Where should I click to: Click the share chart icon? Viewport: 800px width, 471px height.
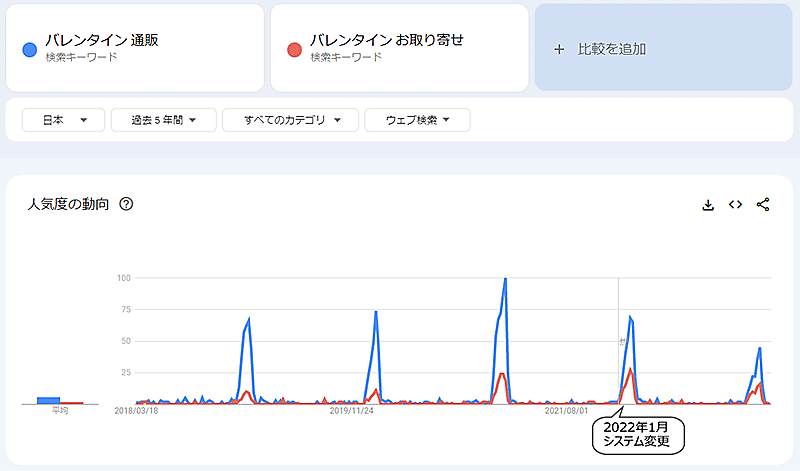763,205
